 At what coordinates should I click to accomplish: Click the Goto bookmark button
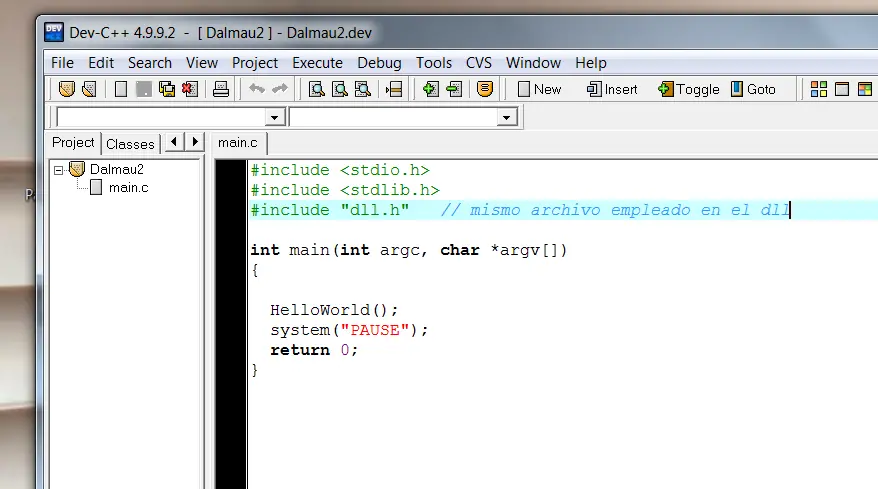pos(753,89)
